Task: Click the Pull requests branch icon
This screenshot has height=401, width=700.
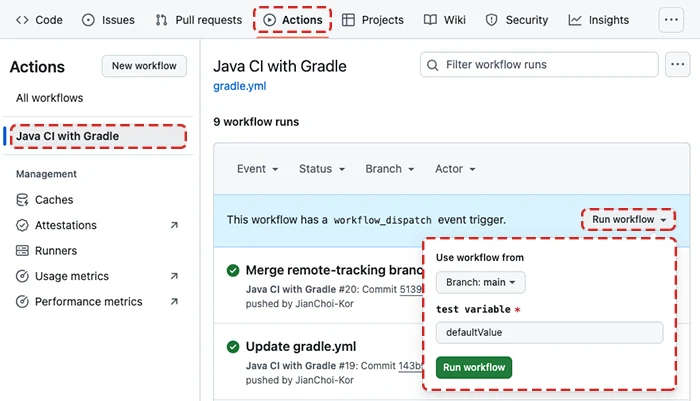Action: click(161, 20)
